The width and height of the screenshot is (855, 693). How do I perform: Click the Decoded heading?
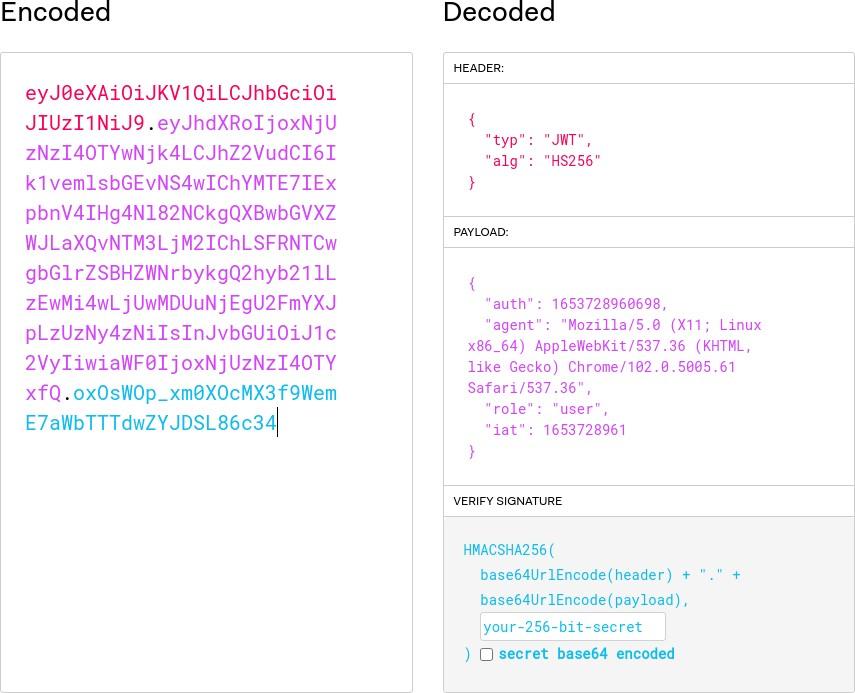point(498,13)
